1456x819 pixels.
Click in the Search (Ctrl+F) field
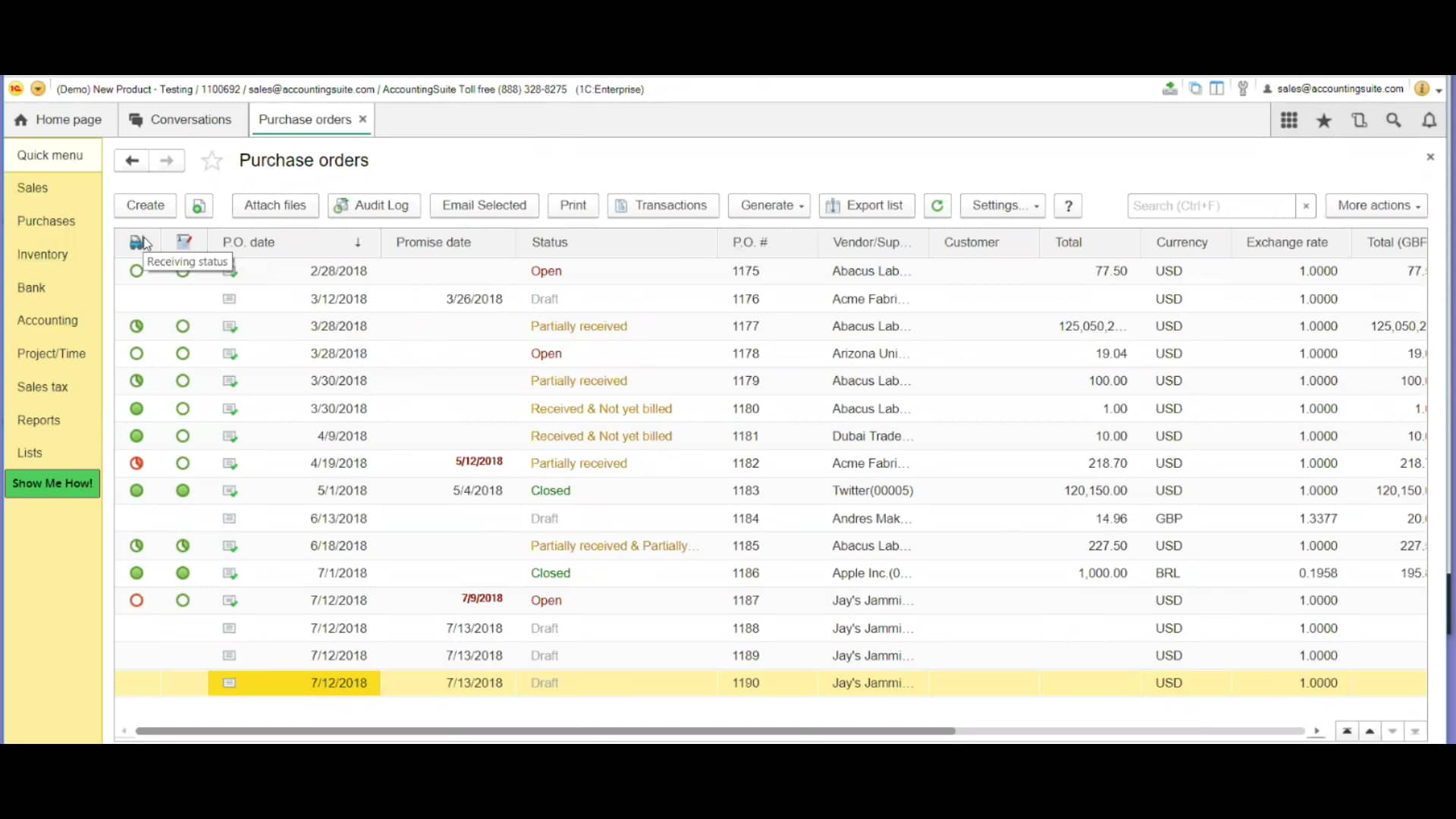coord(1211,206)
